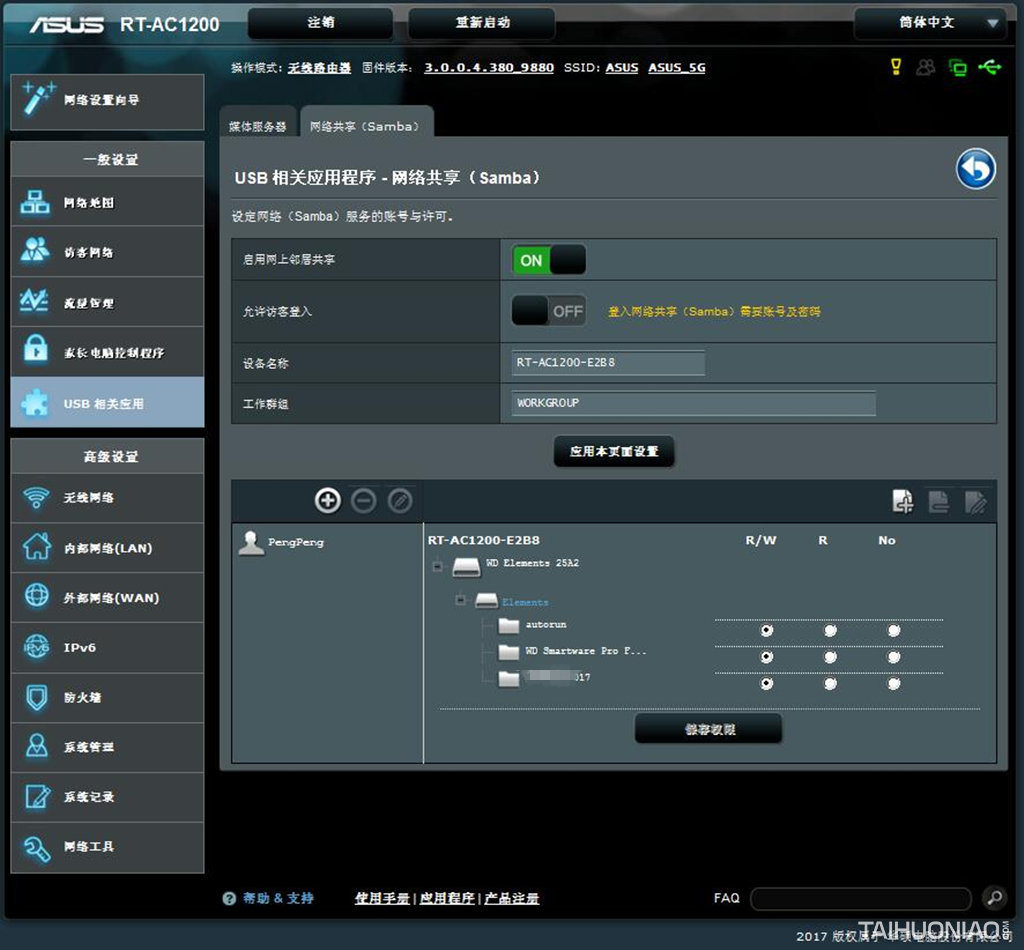Open the Traffic Manager sidebar icon
This screenshot has height=950, width=1024.
[35, 301]
